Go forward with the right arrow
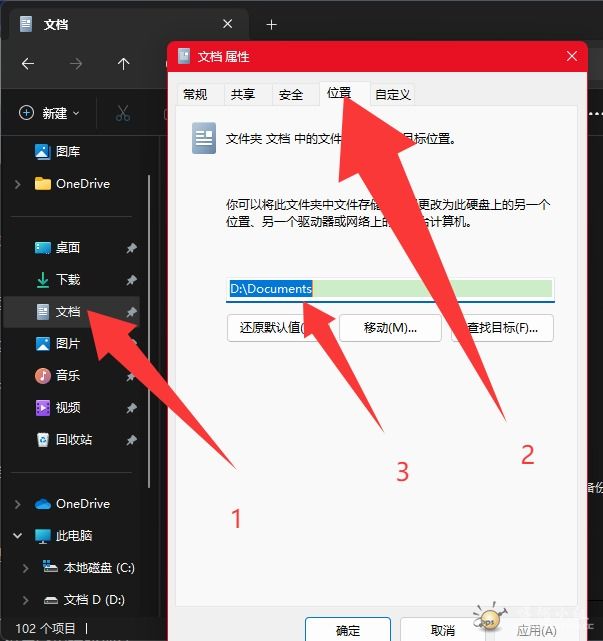Image resolution: width=603 pixels, height=641 pixels. [x=76, y=64]
